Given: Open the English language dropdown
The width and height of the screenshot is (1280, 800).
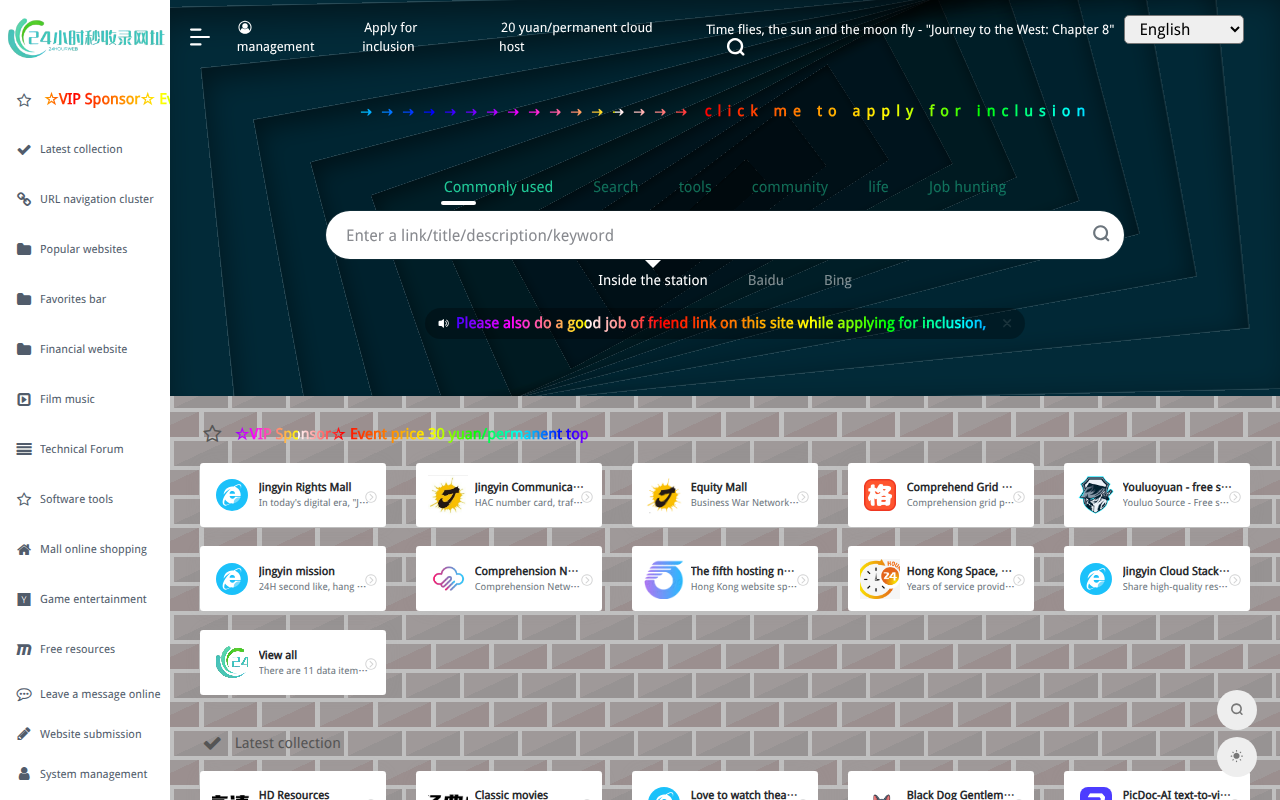Looking at the screenshot, I should click(x=1183, y=30).
